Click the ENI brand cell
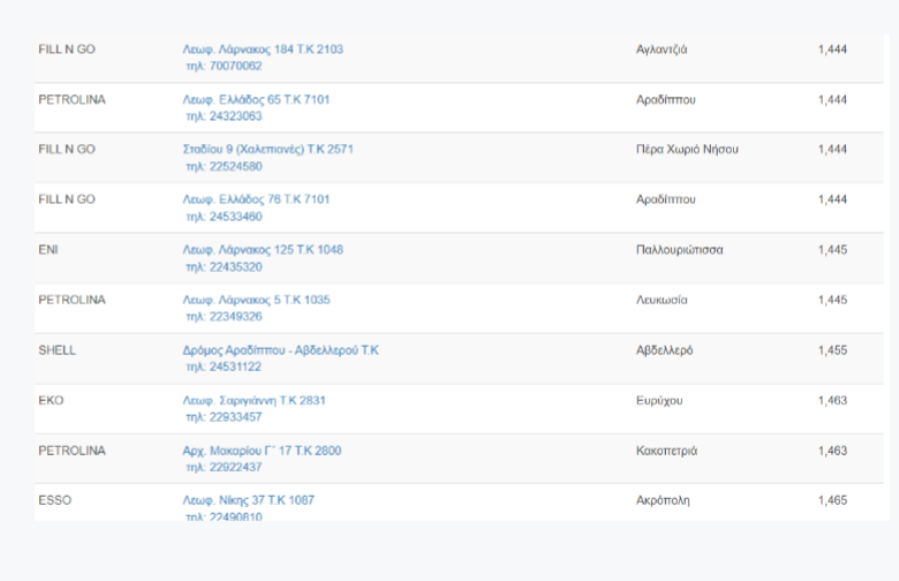The height and width of the screenshot is (581, 899). (x=48, y=249)
